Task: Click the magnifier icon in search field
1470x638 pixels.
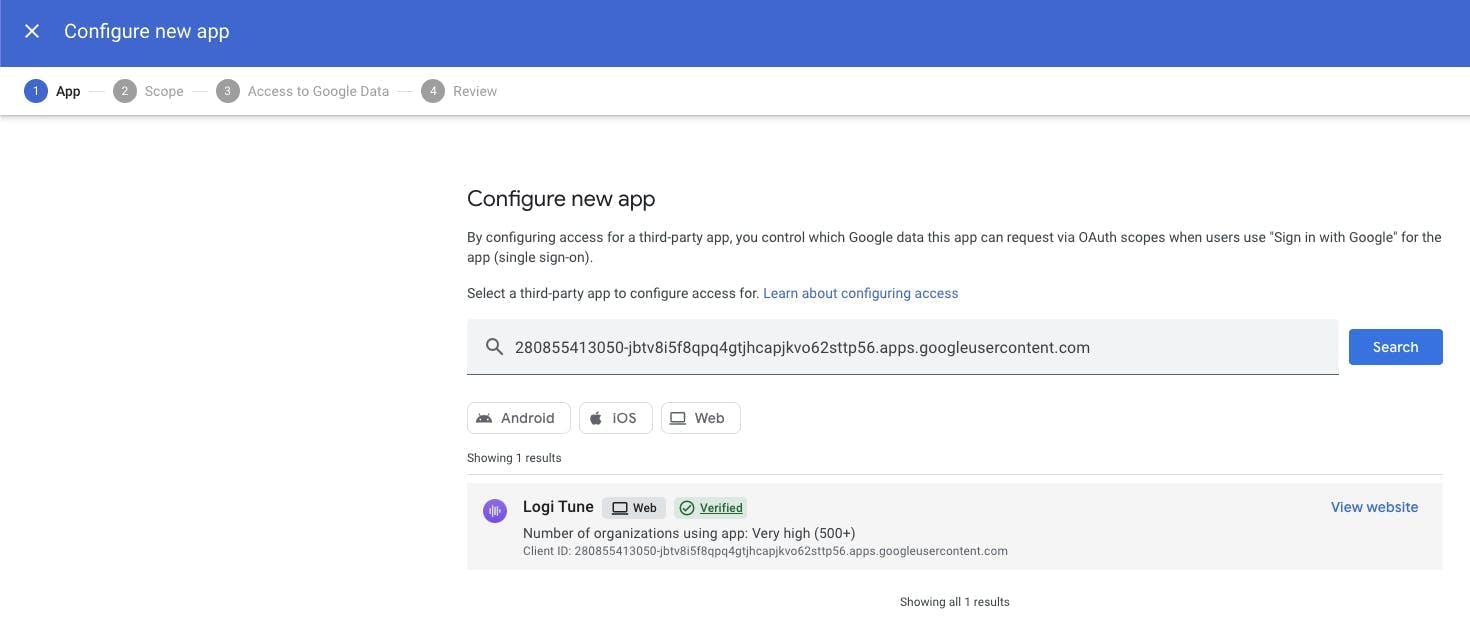Action: tap(494, 347)
